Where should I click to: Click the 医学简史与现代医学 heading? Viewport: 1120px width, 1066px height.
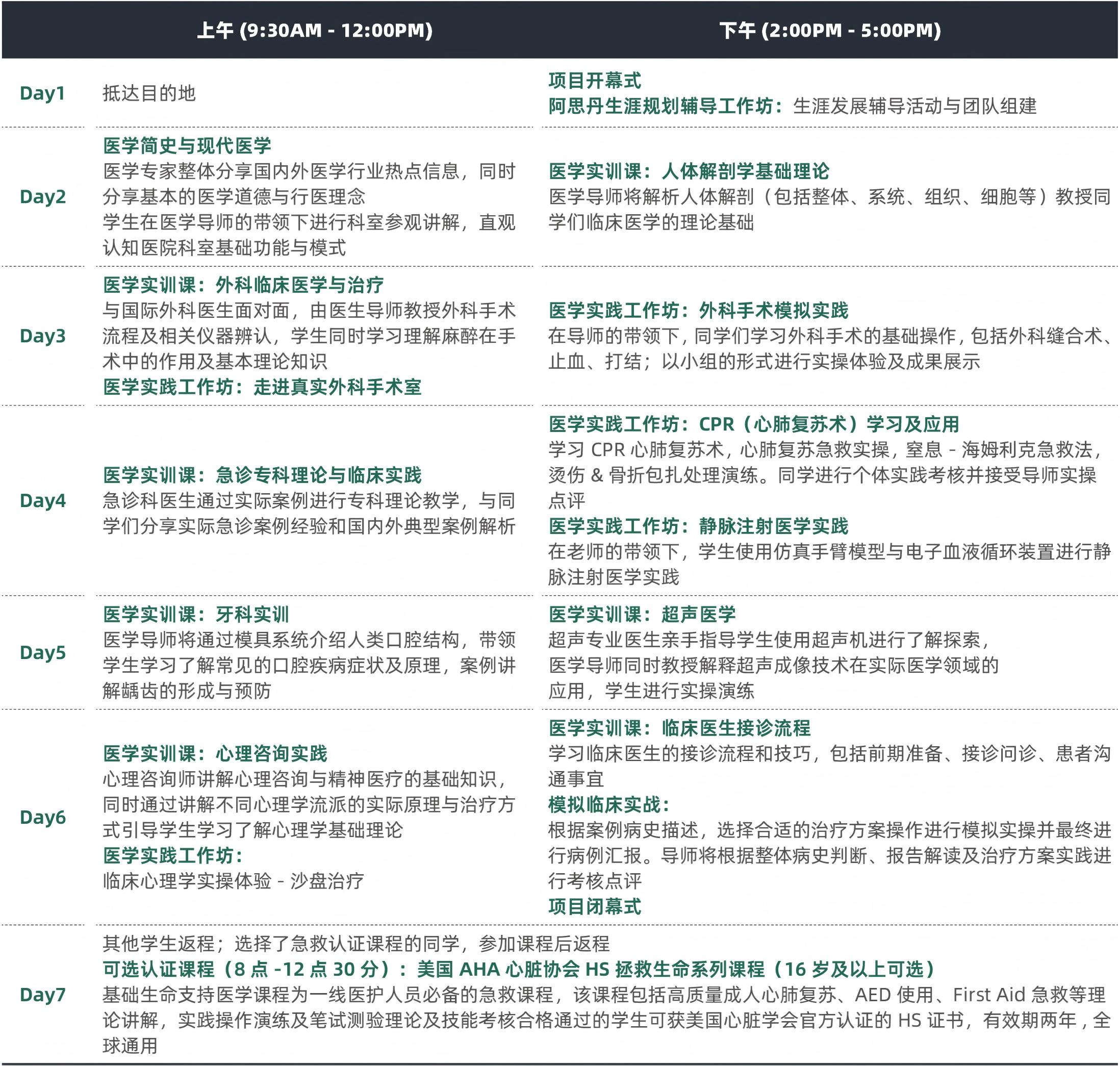[x=187, y=146]
